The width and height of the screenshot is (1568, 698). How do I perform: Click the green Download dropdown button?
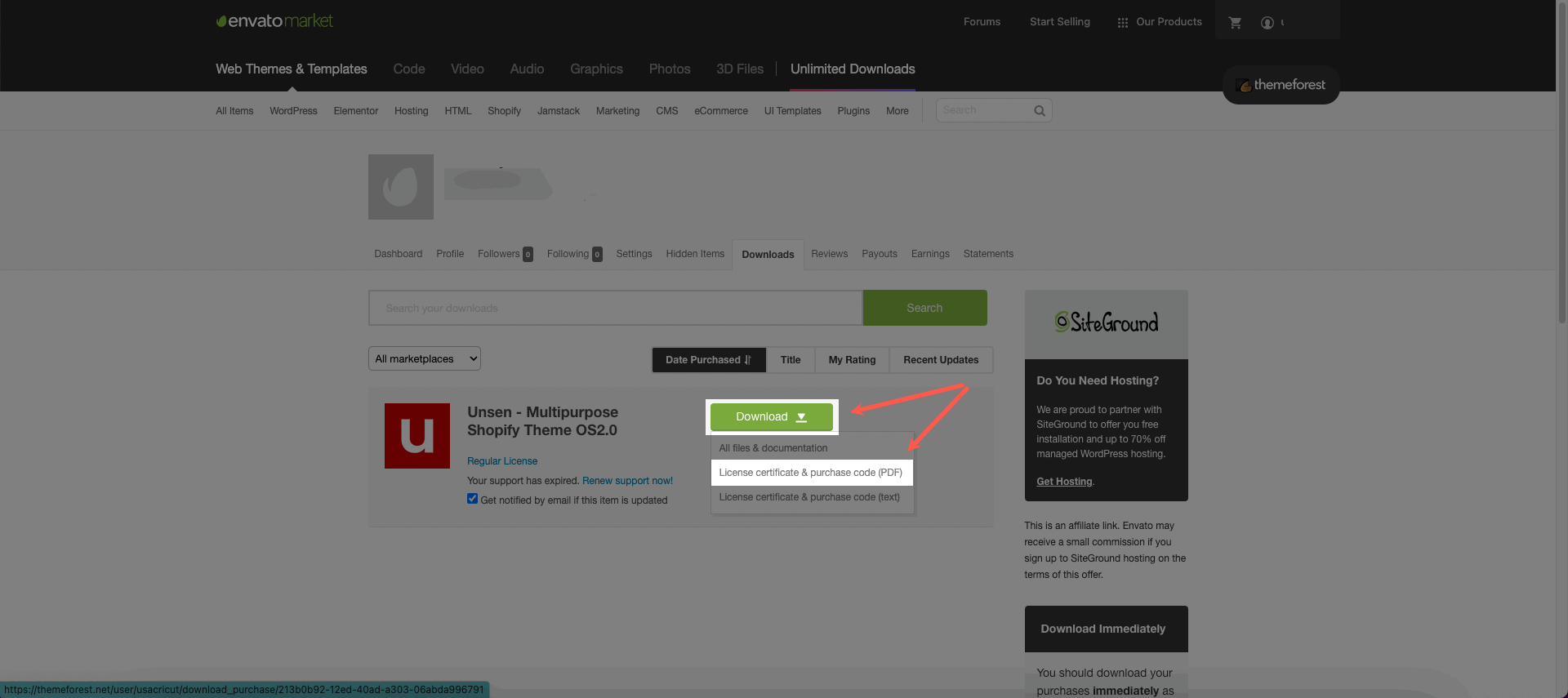click(772, 417)
